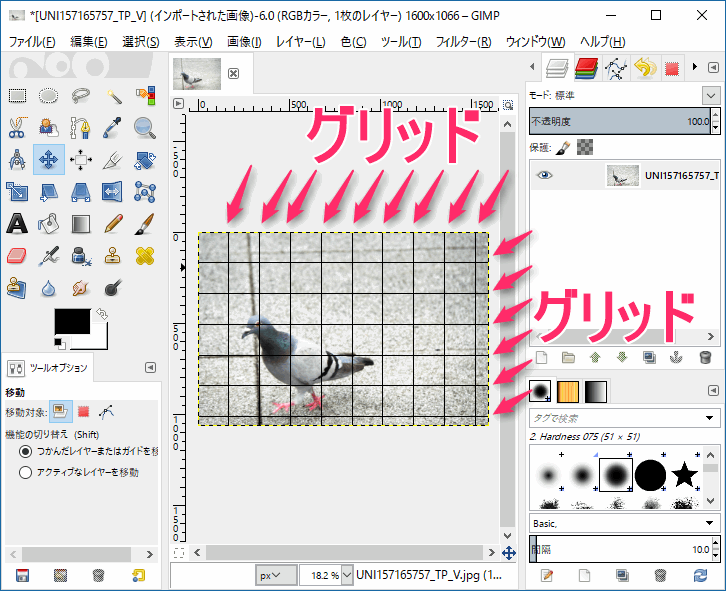
Task: Choose the Eraser tool
Action: coord(17,256)
